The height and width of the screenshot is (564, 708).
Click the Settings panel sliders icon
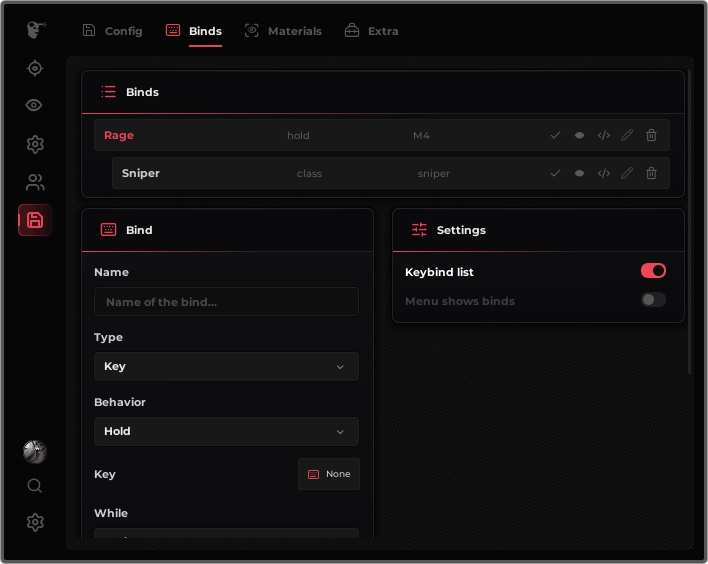[419, 230]
